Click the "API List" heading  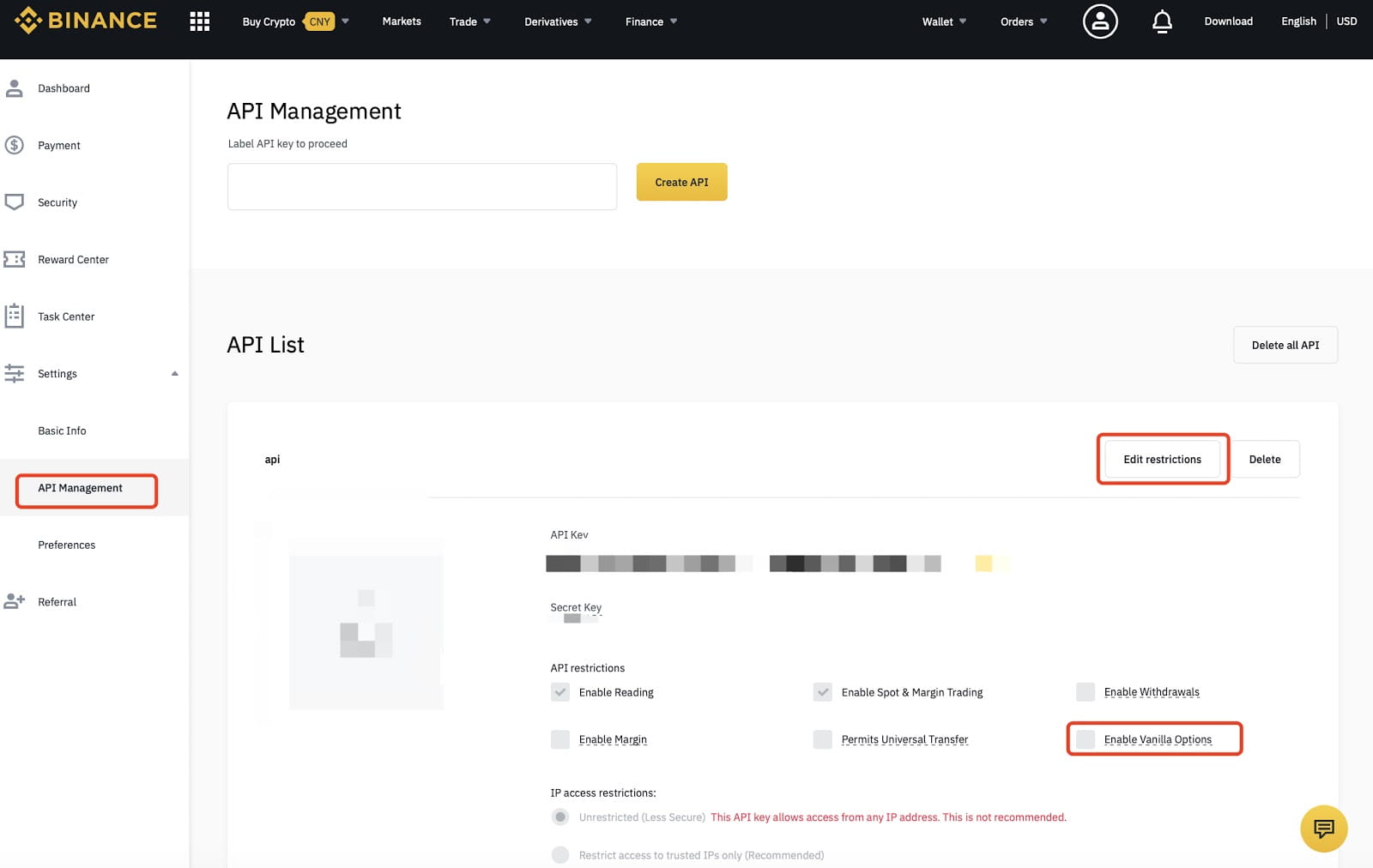[x=265, y=345]
